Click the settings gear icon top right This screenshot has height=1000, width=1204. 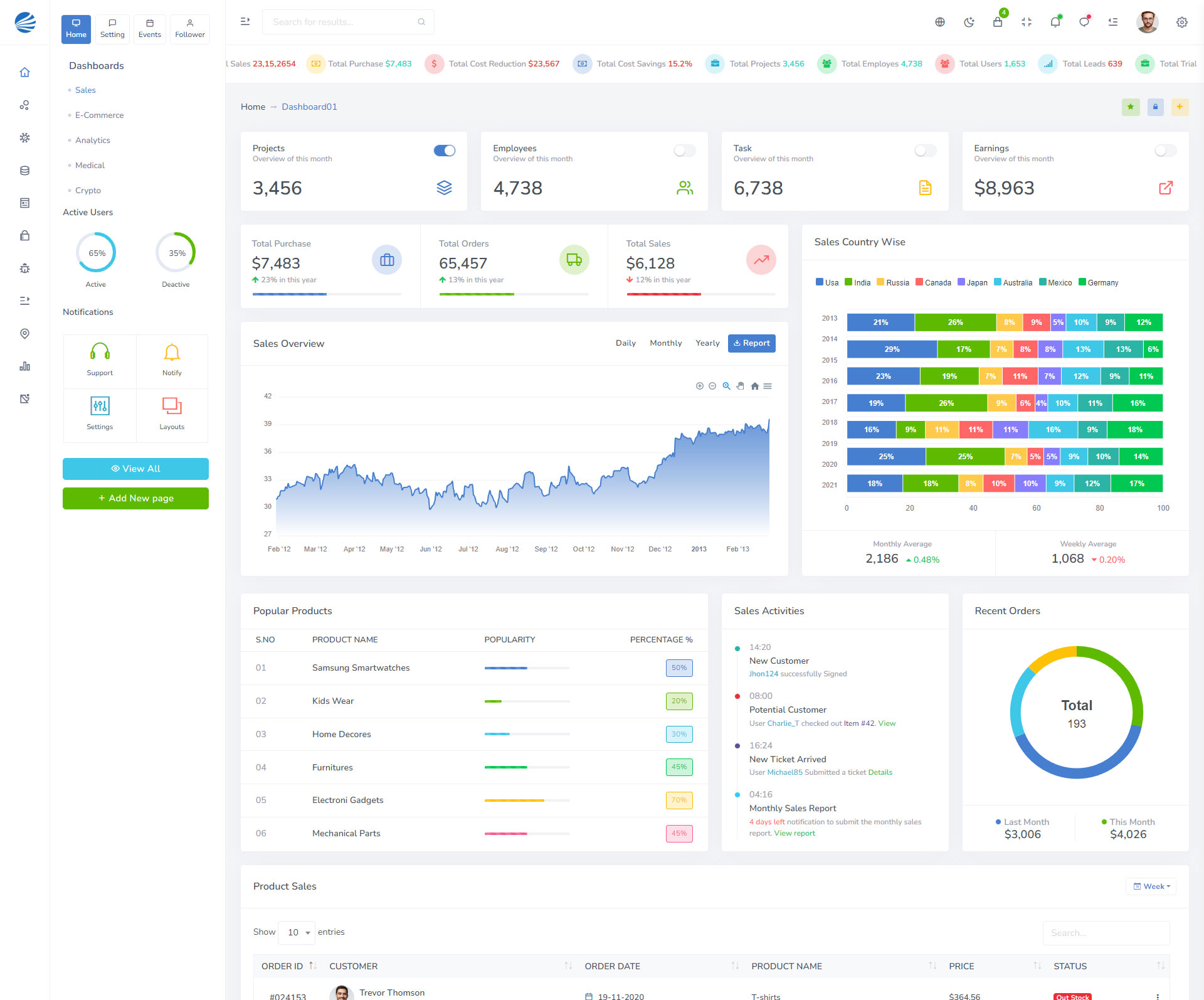pyautogui.click(x=1182, y=23)
